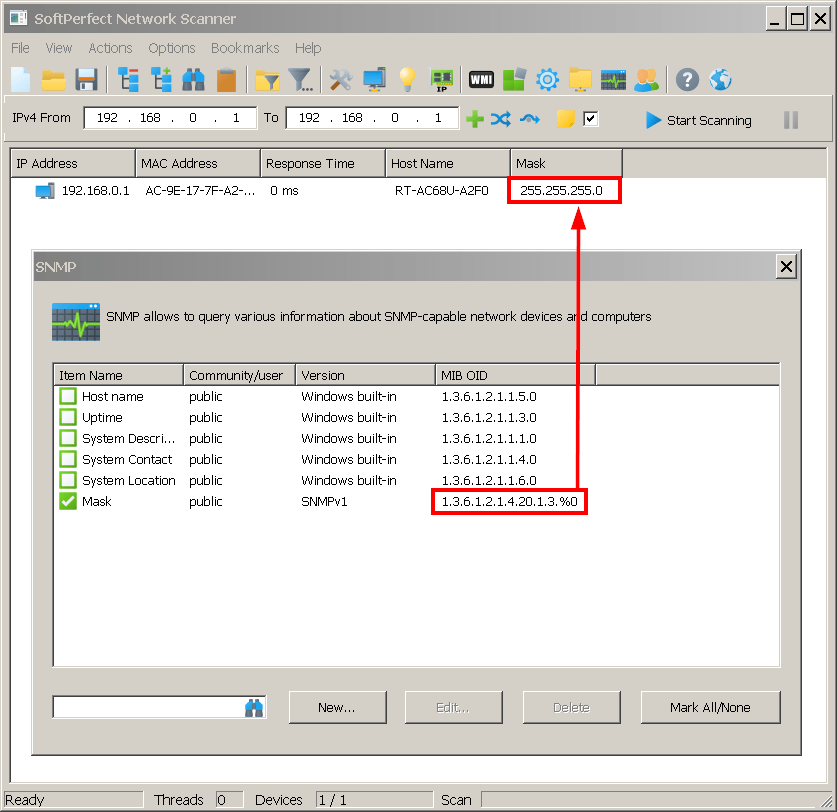
Task: Click the globe web icon
Action: 720,80
